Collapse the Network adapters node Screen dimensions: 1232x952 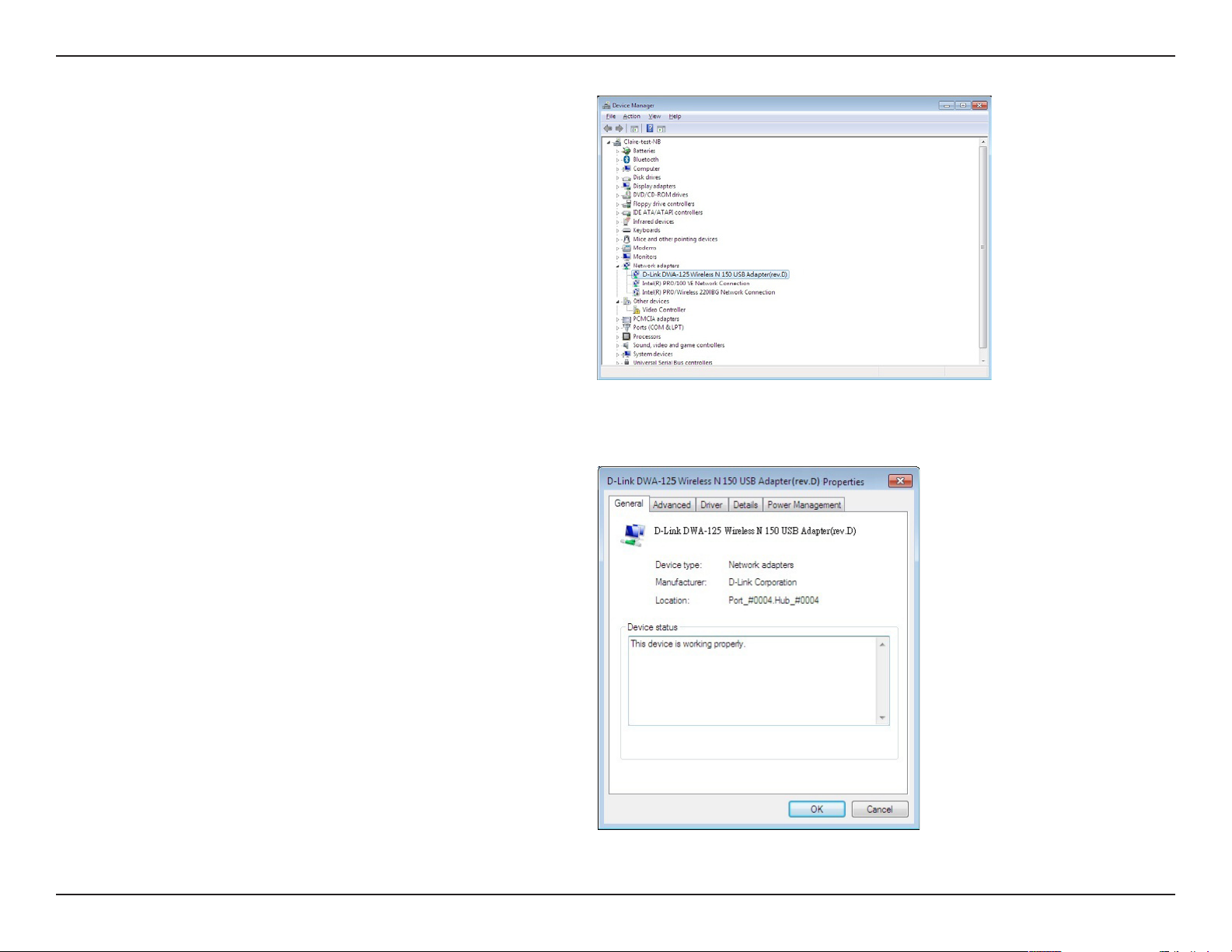coord(618,266)
